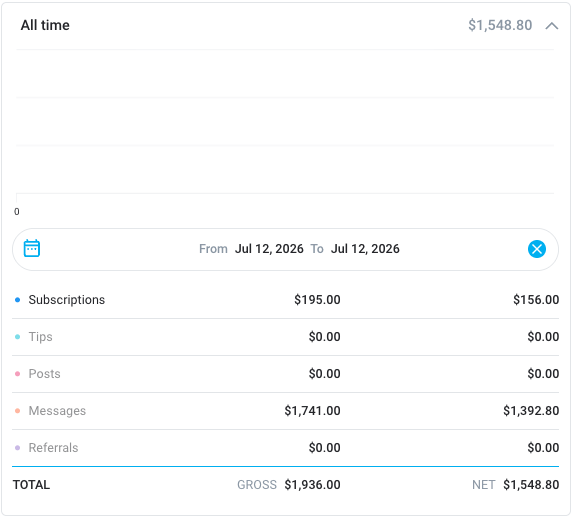The width and height of the screenshot is (584, 518).
Task: Toggle the Messages series in the chart
Action: 57,410
